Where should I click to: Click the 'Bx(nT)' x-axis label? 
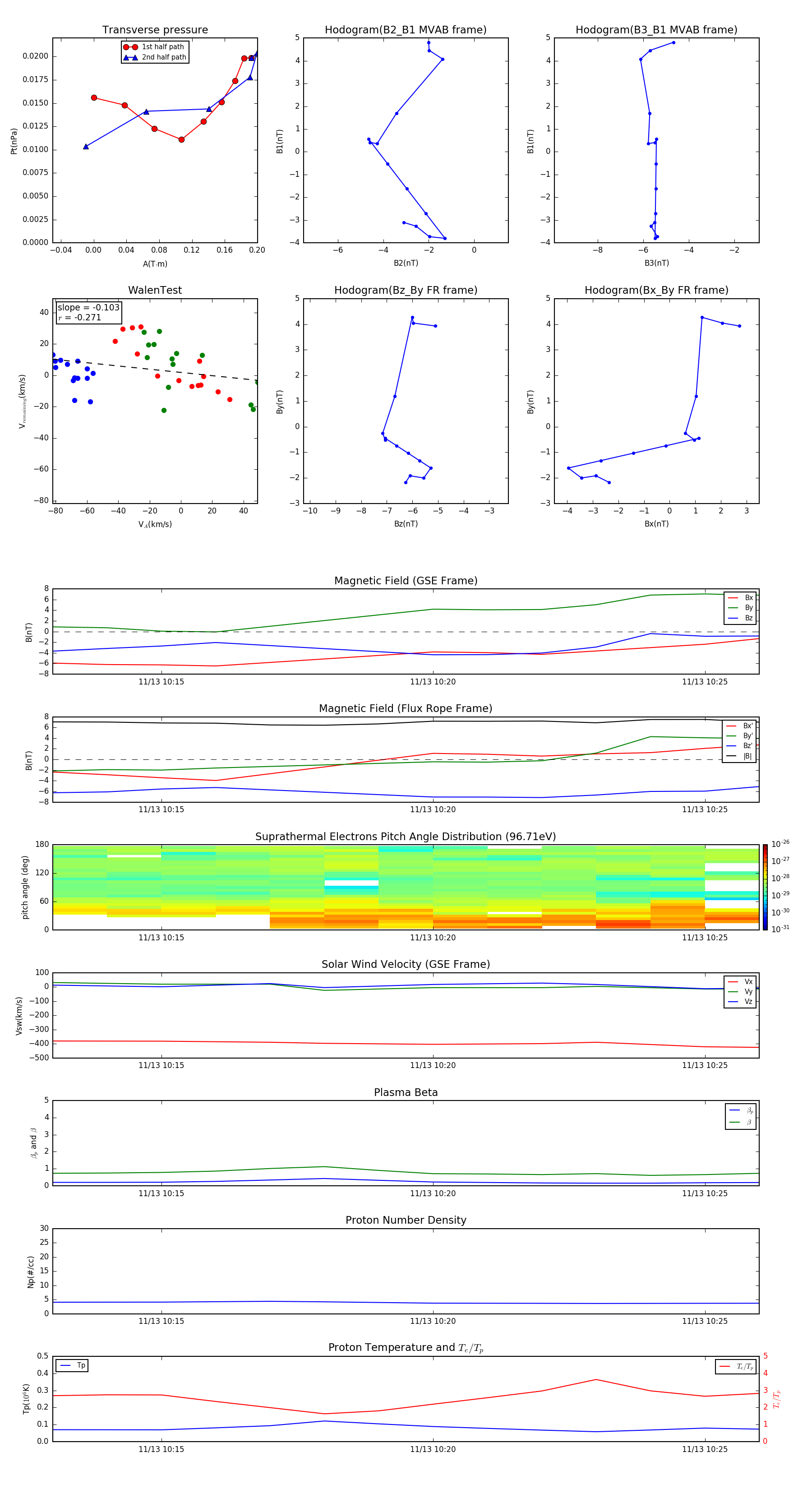coord(656,524)
